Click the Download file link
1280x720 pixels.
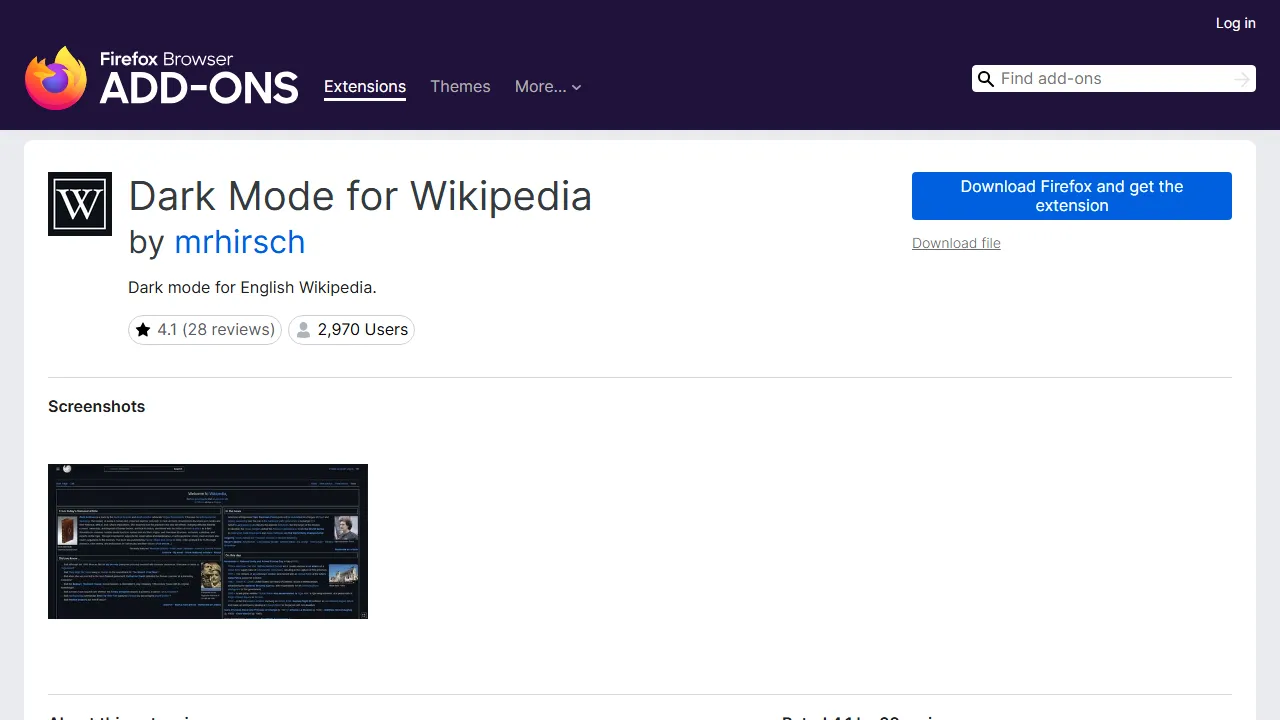pyautogui.click(x=955, y=243)
